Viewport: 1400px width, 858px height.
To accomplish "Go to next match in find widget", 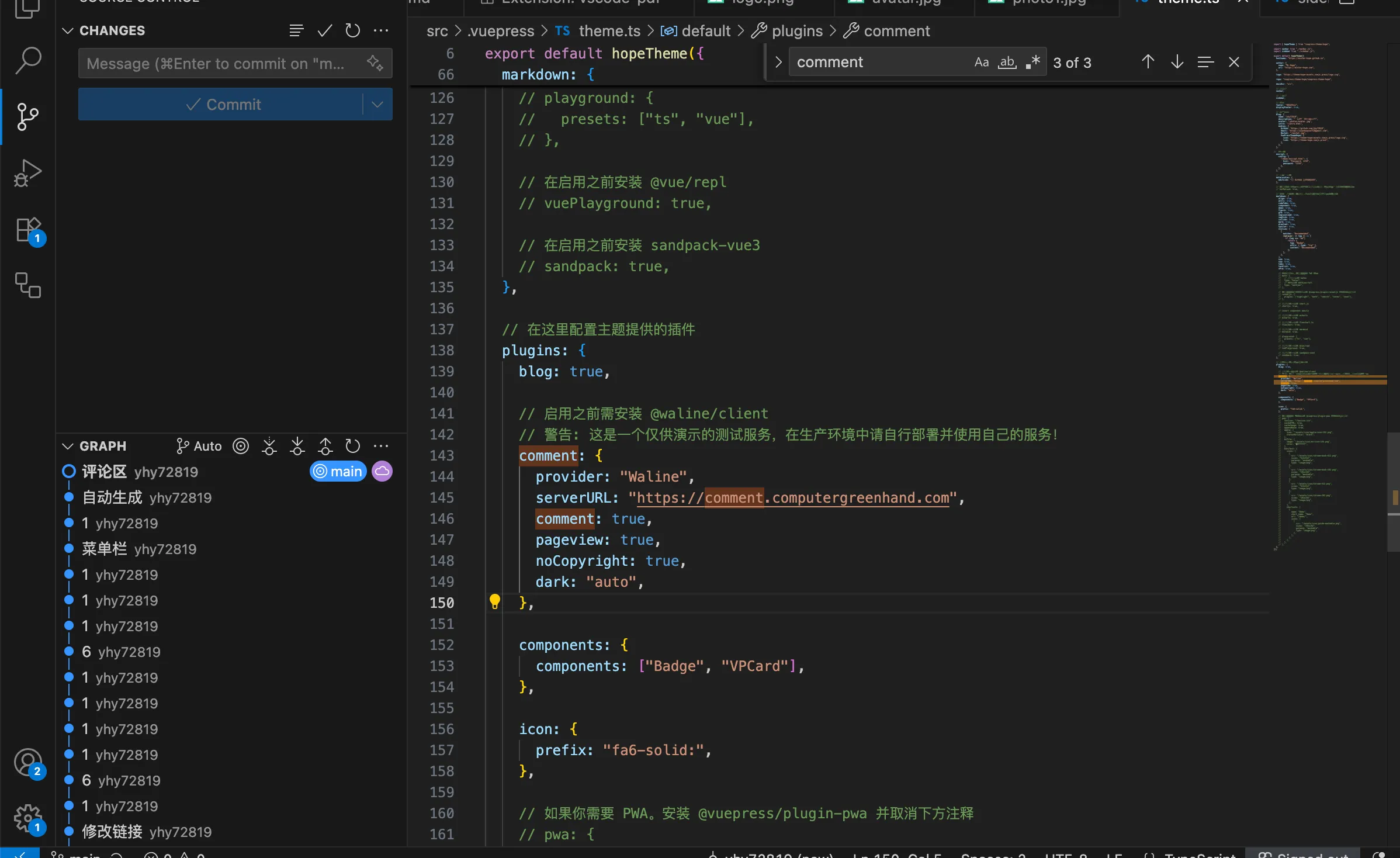I will coord(1177,62).
